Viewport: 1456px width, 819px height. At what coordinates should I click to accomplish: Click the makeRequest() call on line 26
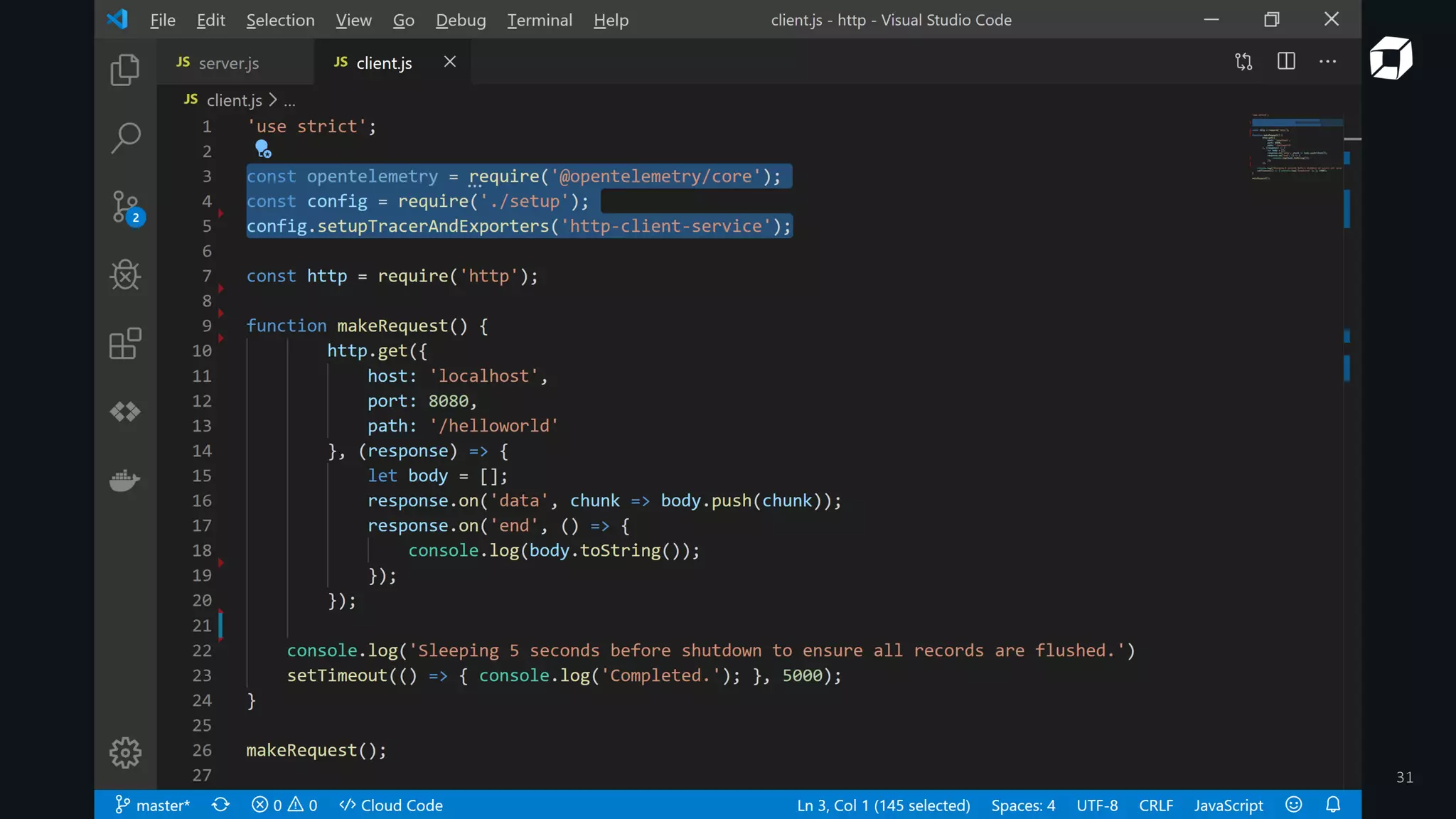(x=316, y=750)
